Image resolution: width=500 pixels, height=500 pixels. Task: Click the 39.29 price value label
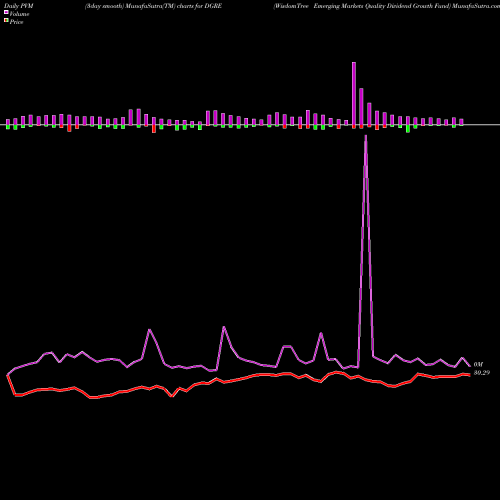[x=482, y=373]
